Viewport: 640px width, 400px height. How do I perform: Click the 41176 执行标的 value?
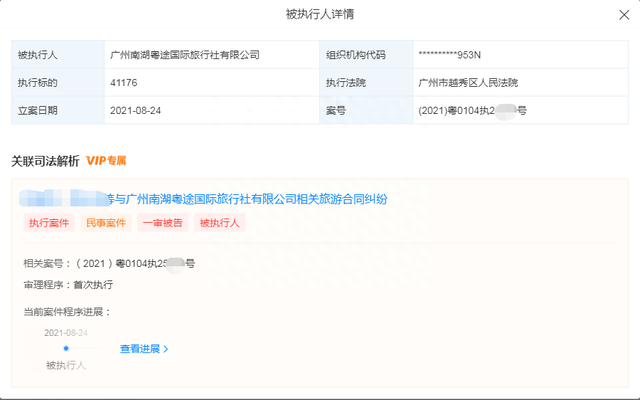(x=124, y=83)
